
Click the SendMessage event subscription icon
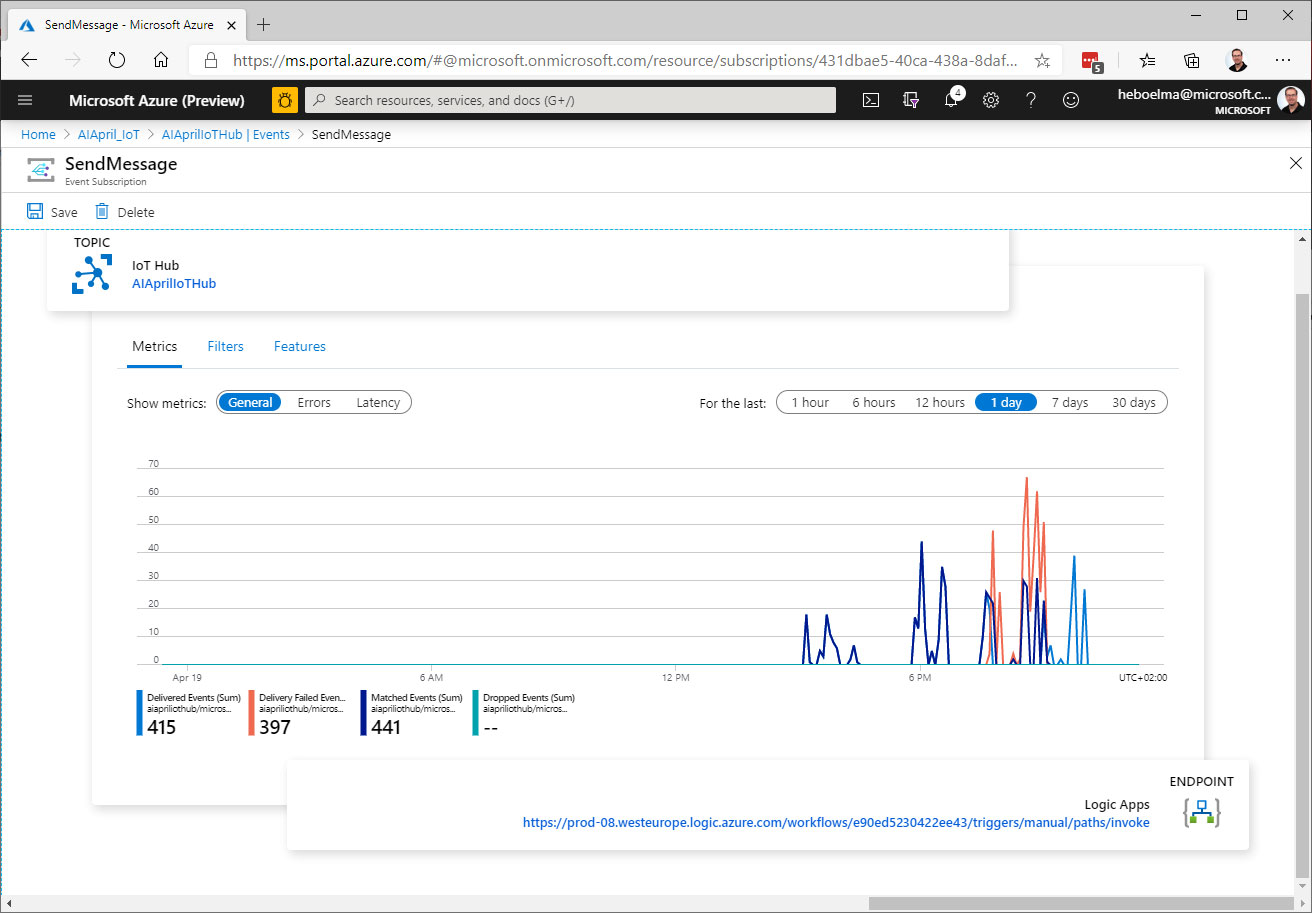pos(40,170)
